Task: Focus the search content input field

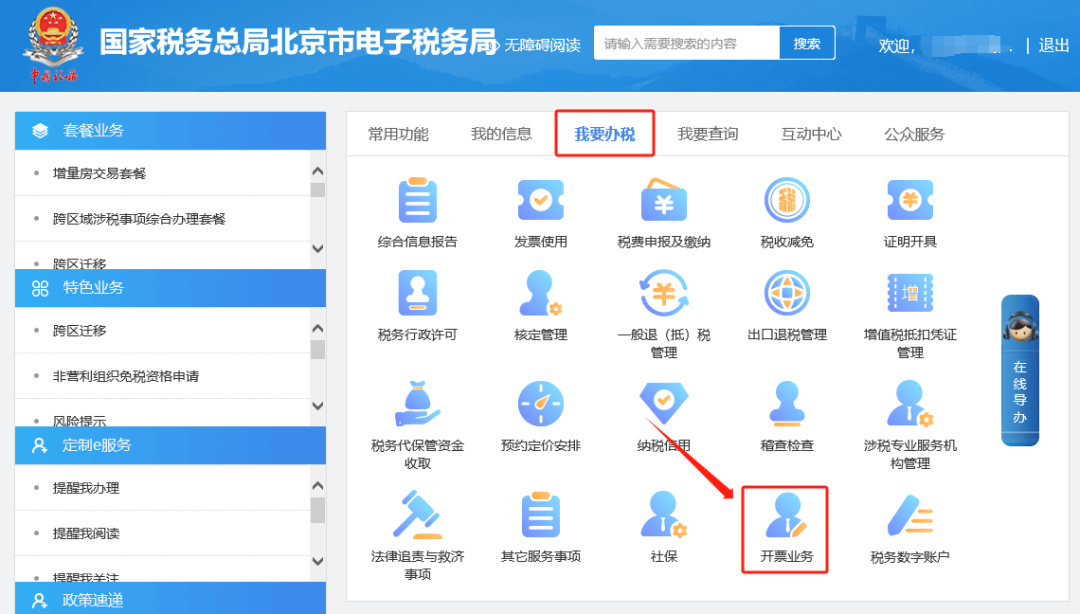Action: click(687, 43)
